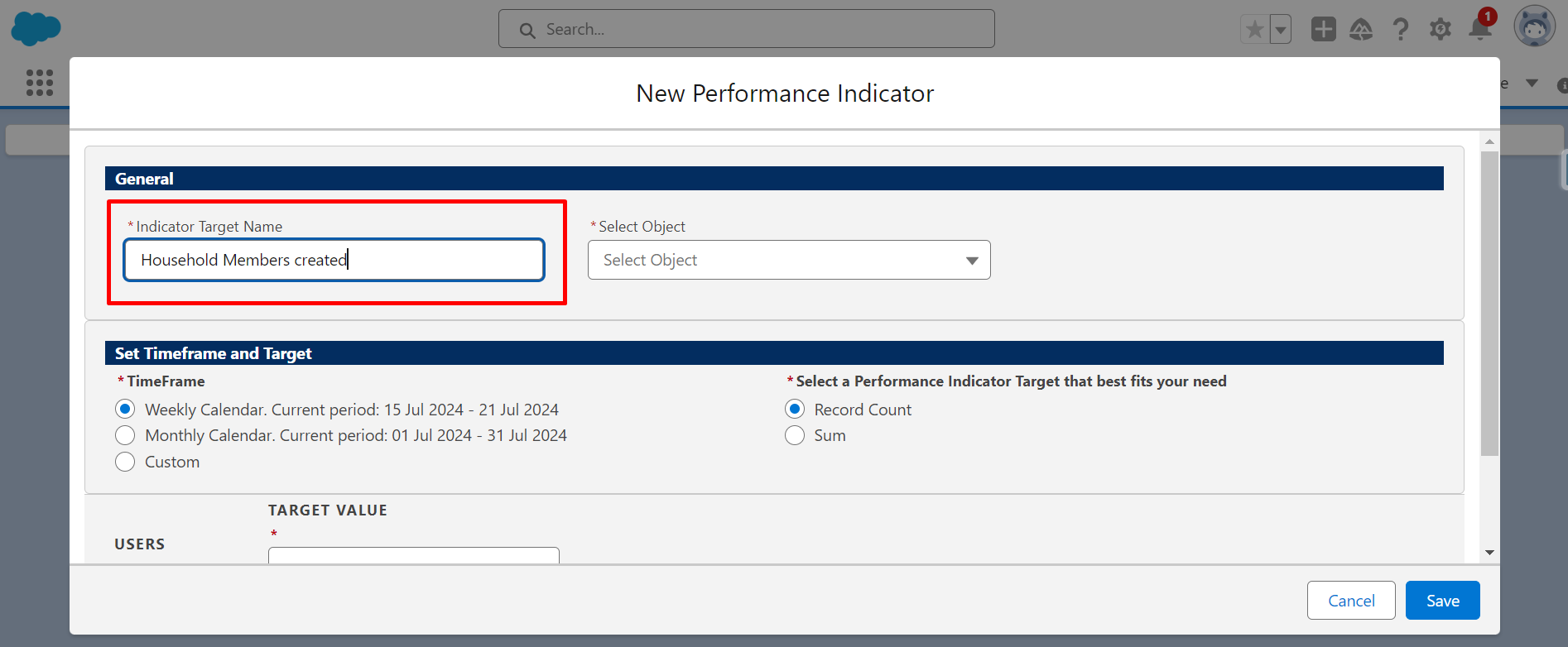Click the favorites star icon
Screen dimensions: 1568x647
[x=1254, y=30]
